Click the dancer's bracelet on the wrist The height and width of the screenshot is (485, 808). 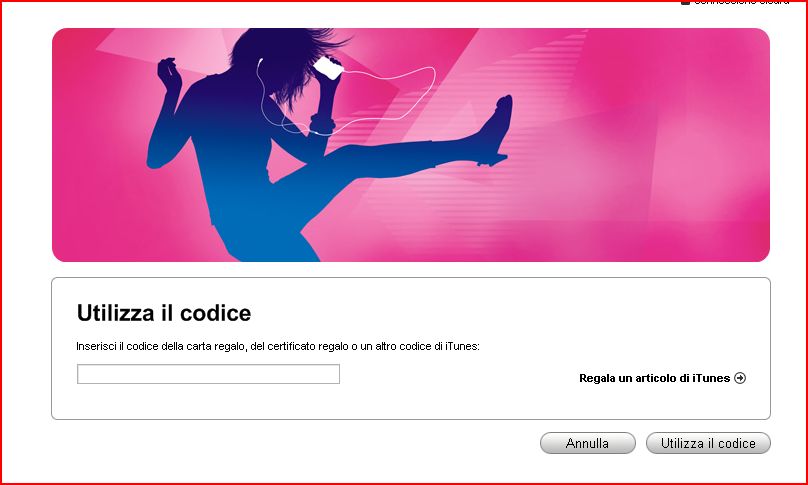pyautogui.click(x=323, y=124)
